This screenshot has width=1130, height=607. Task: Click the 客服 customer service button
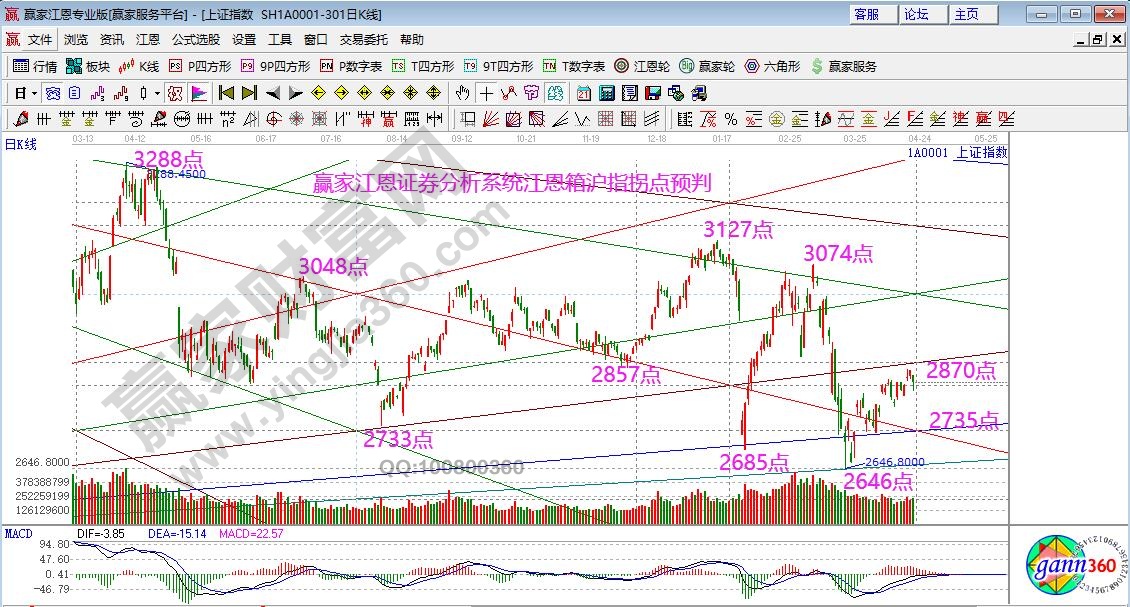click(867, 14)
